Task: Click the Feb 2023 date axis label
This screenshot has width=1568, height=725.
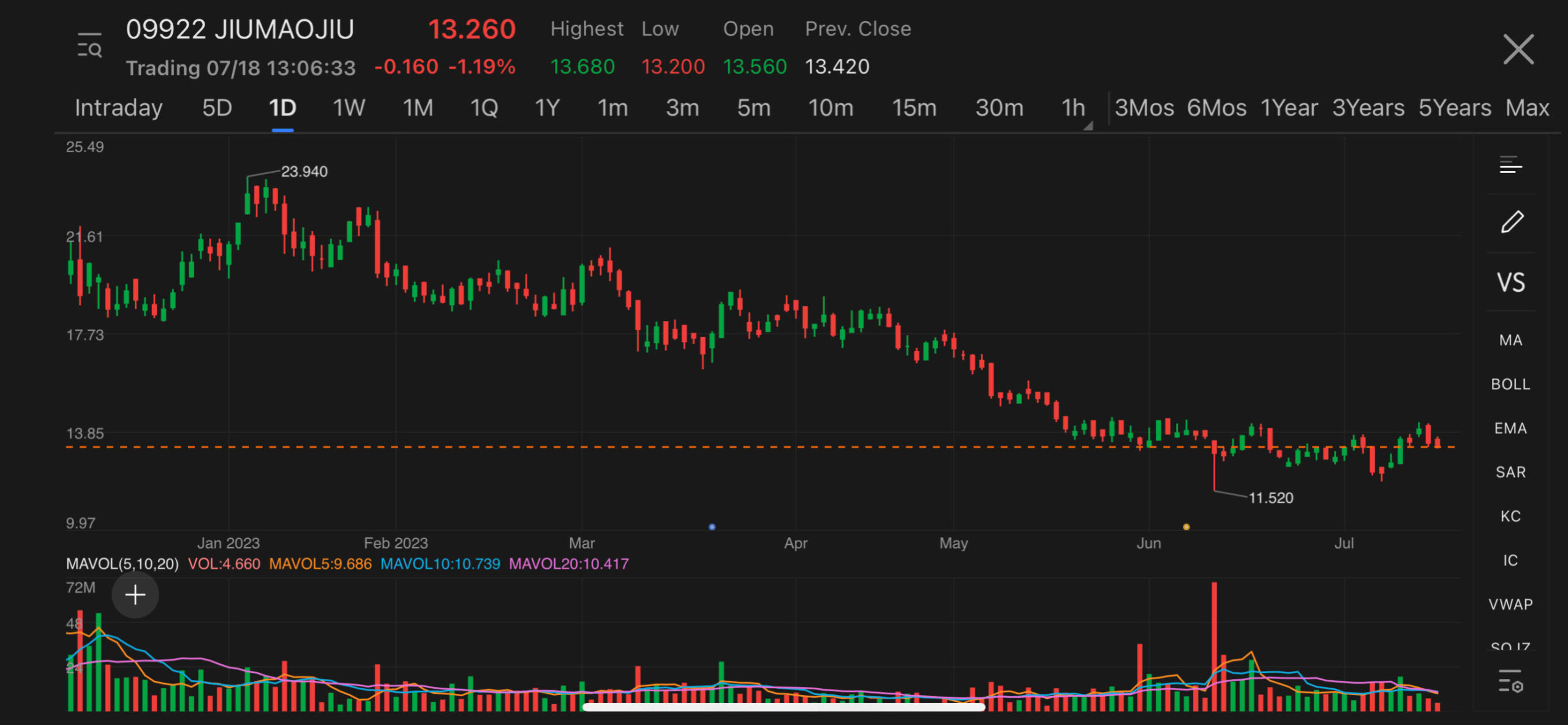Action: pyautogui.click(x=396, y=543)
